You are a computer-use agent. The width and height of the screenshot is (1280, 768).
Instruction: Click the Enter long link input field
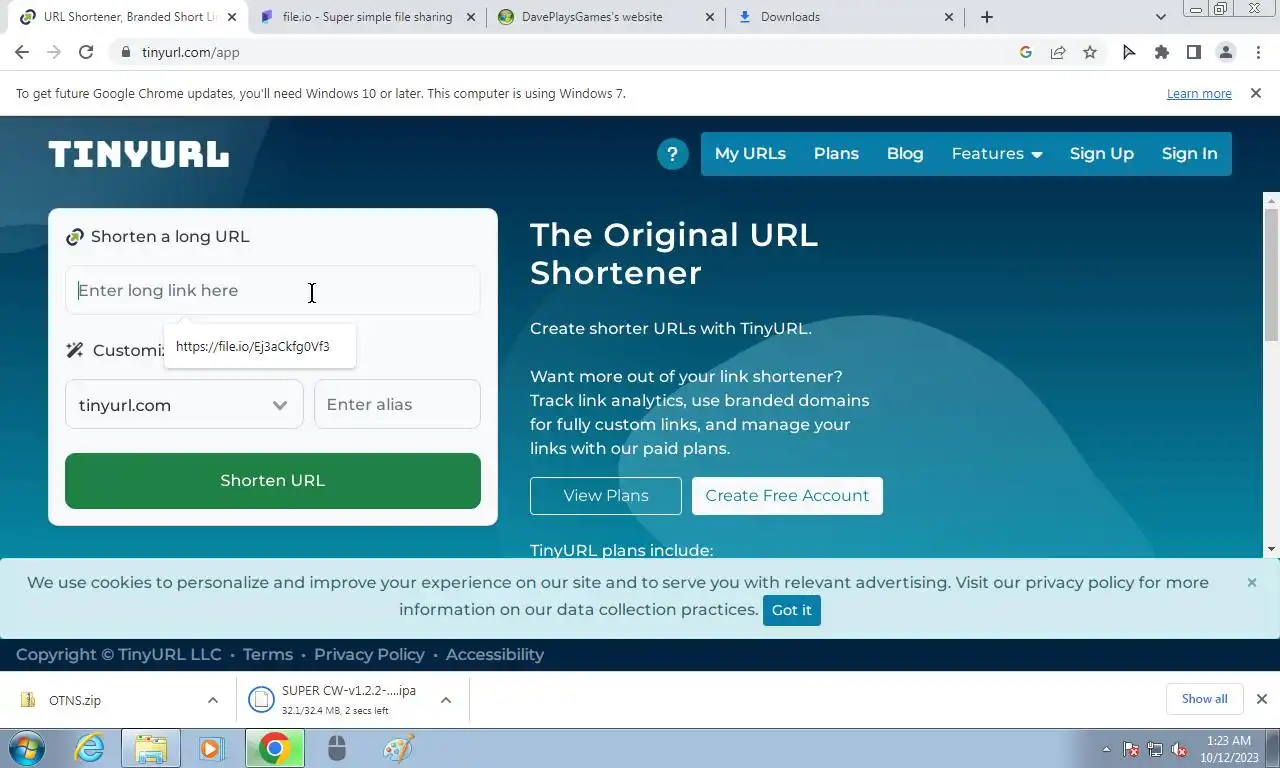point(273,291)
